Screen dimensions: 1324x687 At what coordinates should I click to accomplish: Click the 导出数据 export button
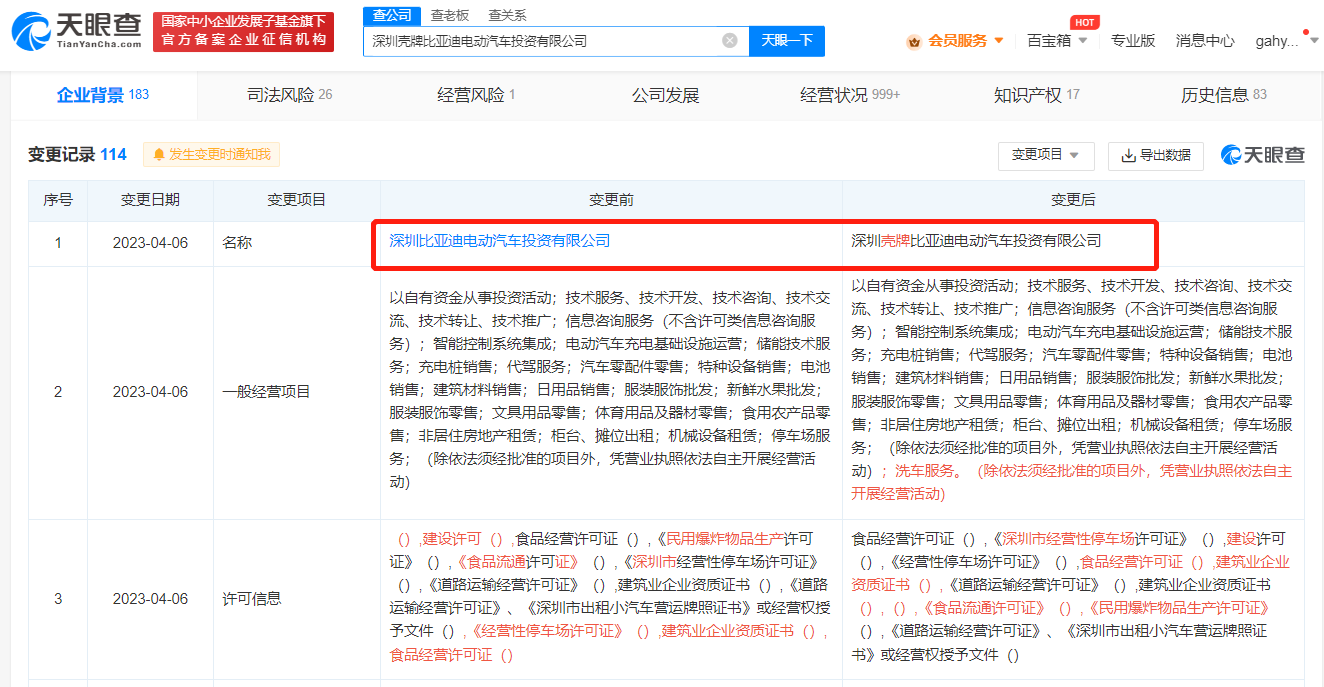coord(1155,155)
